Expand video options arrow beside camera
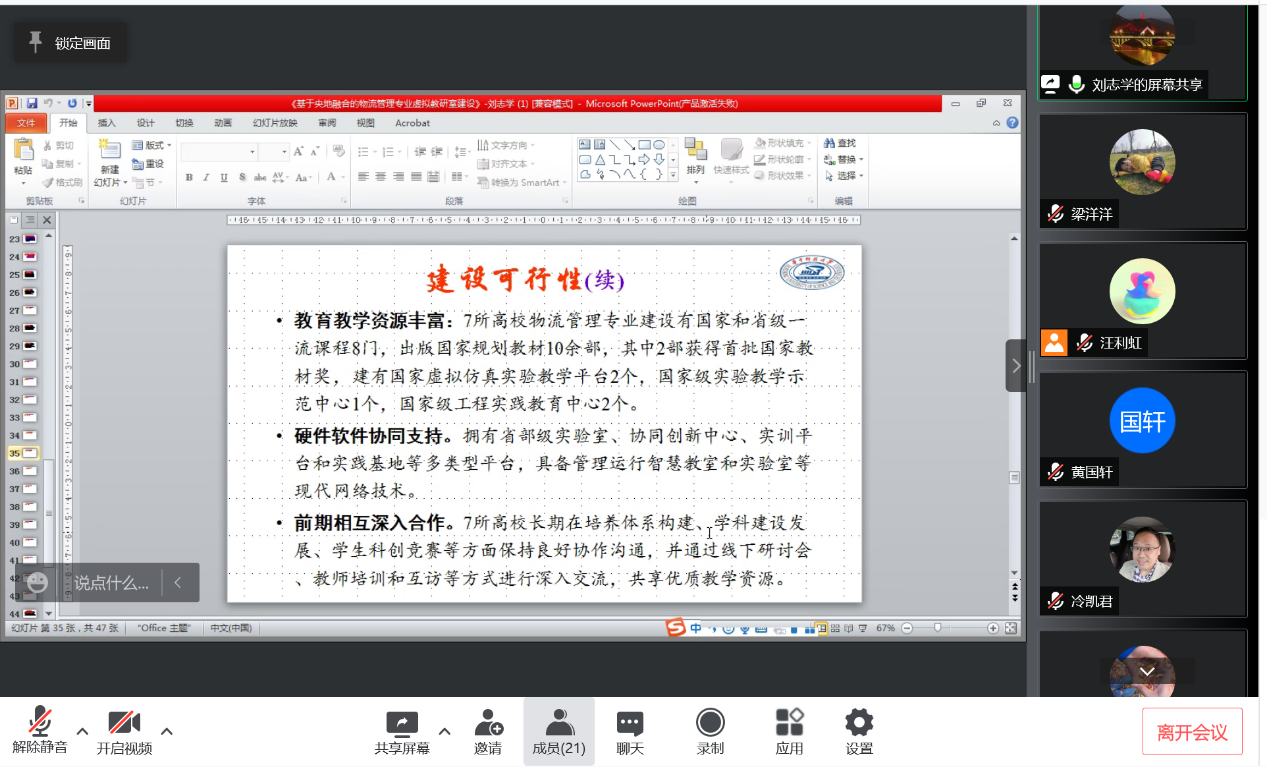Screen dimensions: 1267x767 [167, 731]
